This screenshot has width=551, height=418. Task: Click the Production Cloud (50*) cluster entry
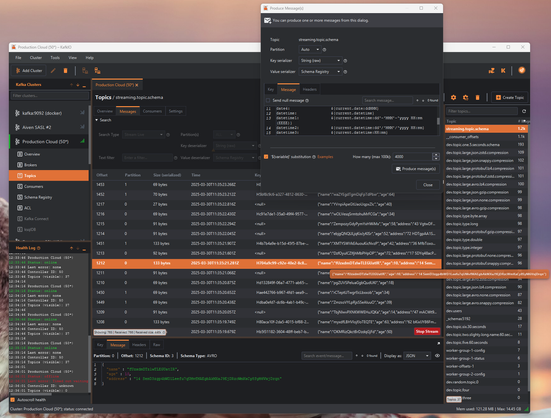pos(48,142)
